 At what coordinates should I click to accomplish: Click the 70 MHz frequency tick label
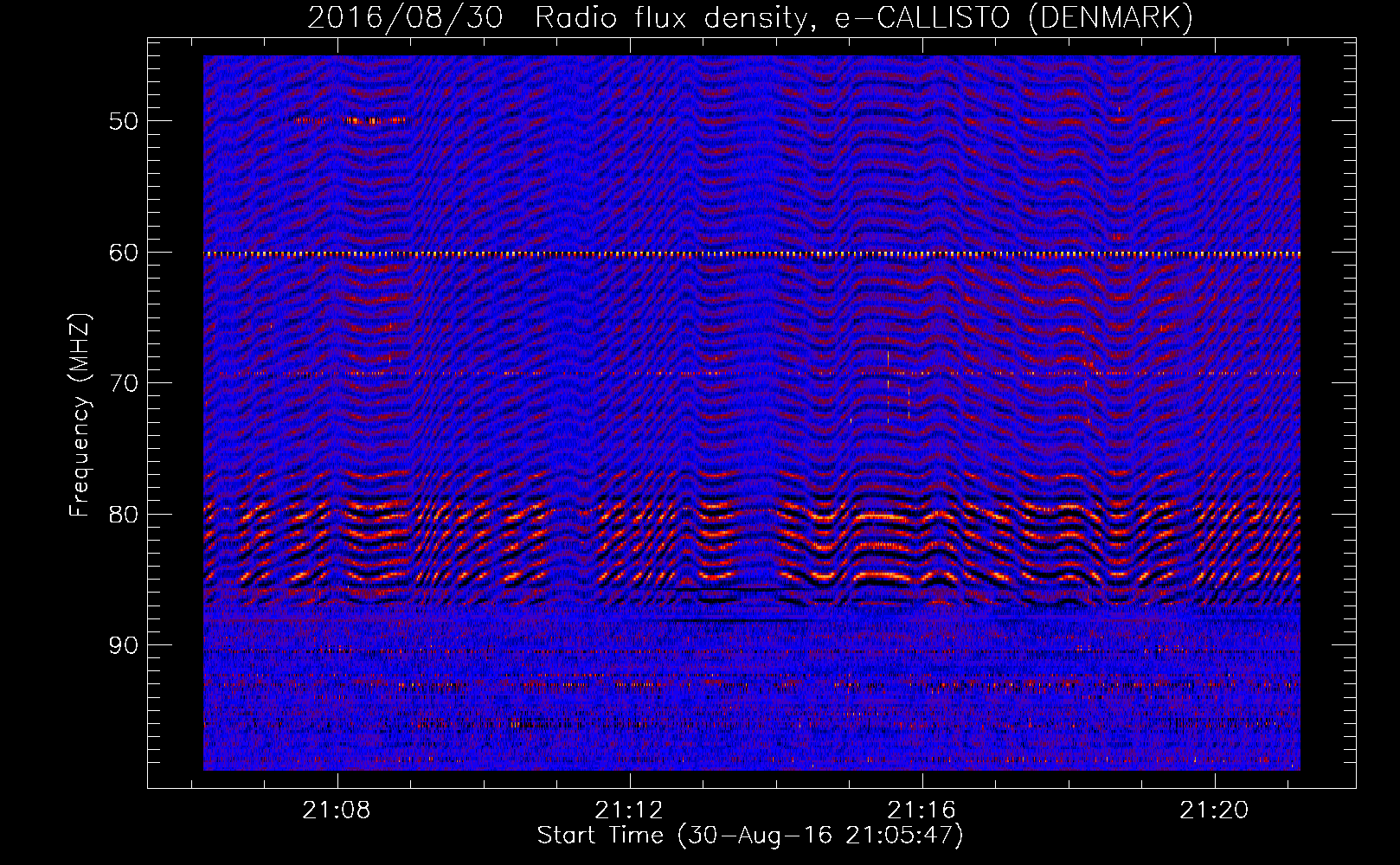tap(124, 383)
